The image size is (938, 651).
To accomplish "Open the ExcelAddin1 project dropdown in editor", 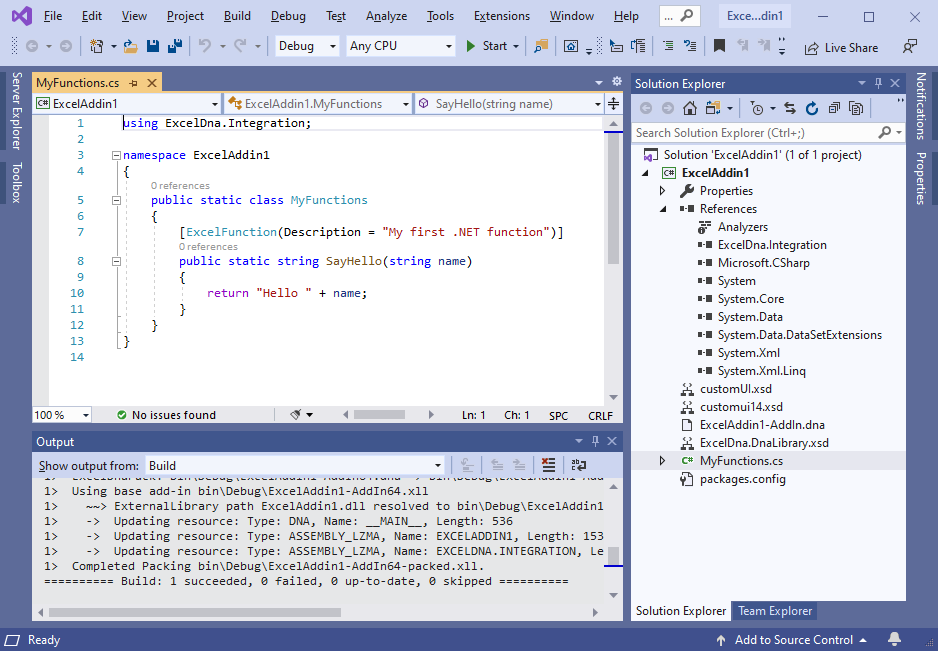I will (127, 104).
